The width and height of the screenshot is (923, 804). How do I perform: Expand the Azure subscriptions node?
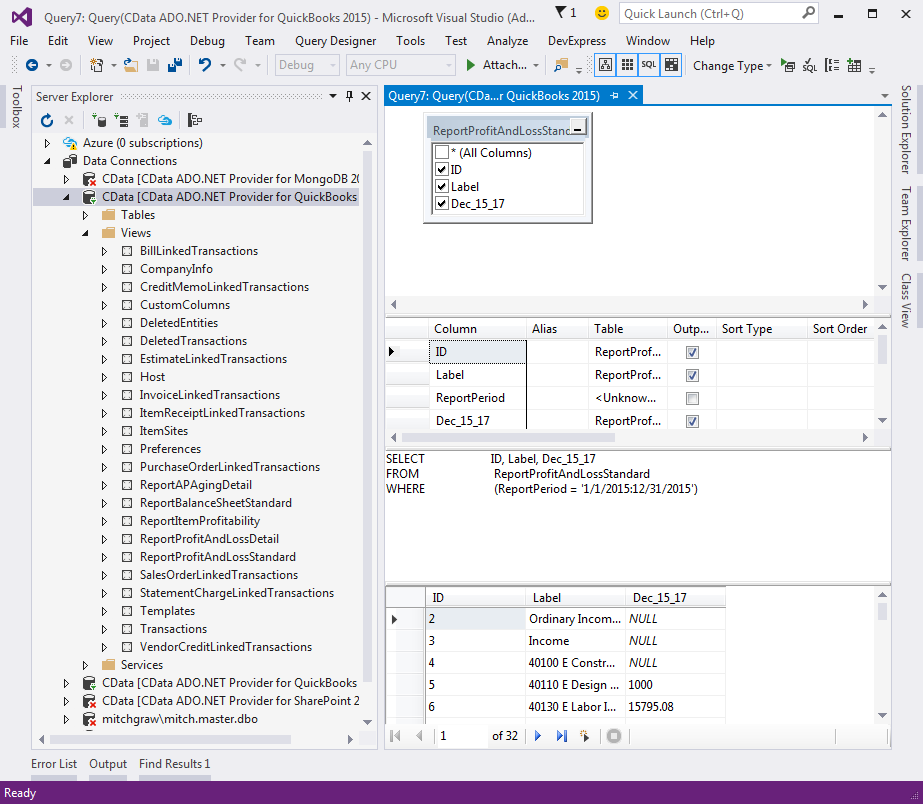point(47,143)
